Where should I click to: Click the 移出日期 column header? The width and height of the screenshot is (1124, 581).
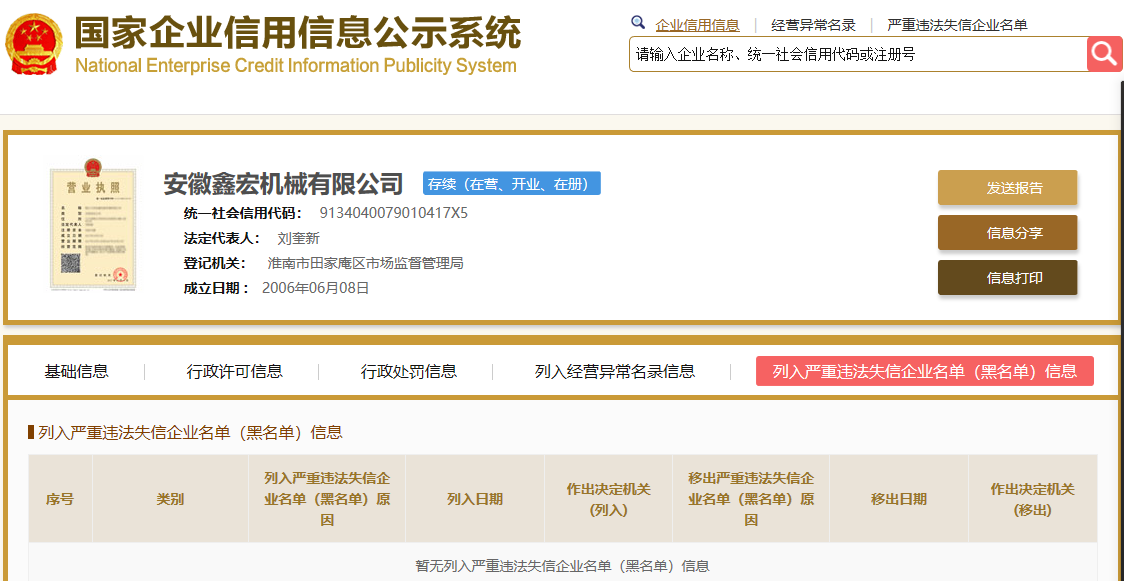[x=899, y=499]
